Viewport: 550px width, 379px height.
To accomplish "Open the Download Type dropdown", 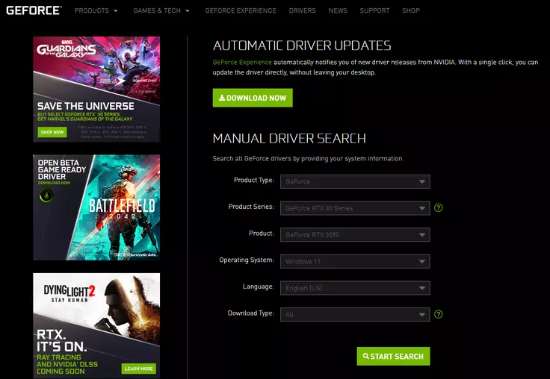I will click(x=355, y=315).
